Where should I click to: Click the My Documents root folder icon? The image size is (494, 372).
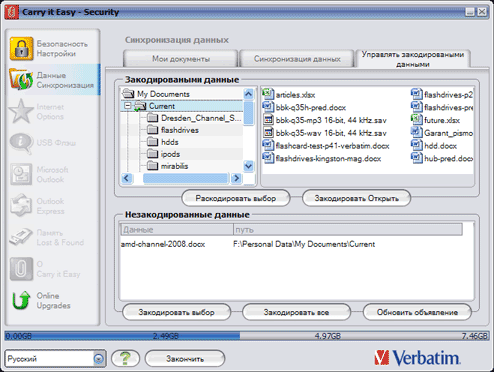coord(128,94)
